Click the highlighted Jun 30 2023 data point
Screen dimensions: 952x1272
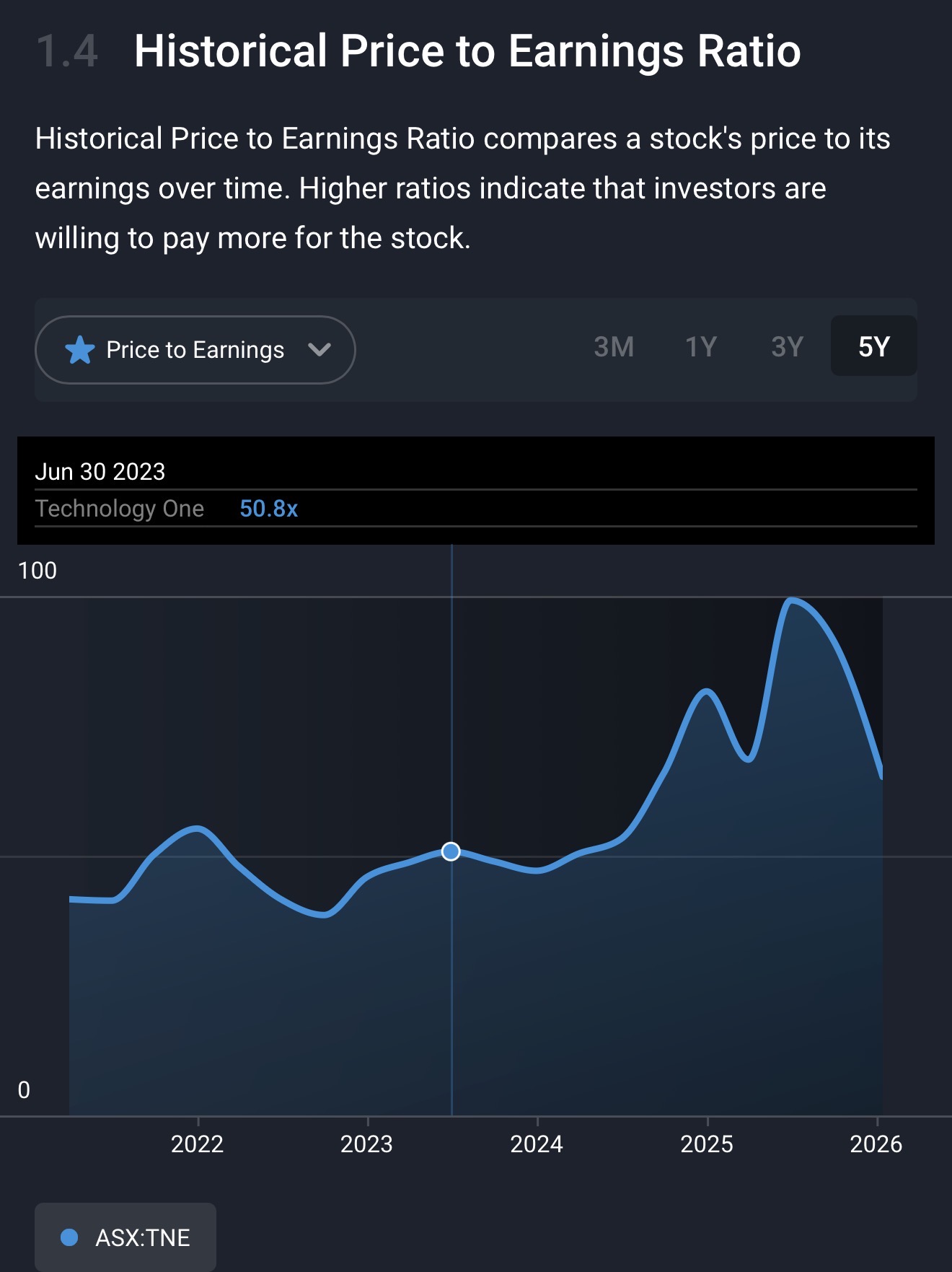[x=451, y=852]
